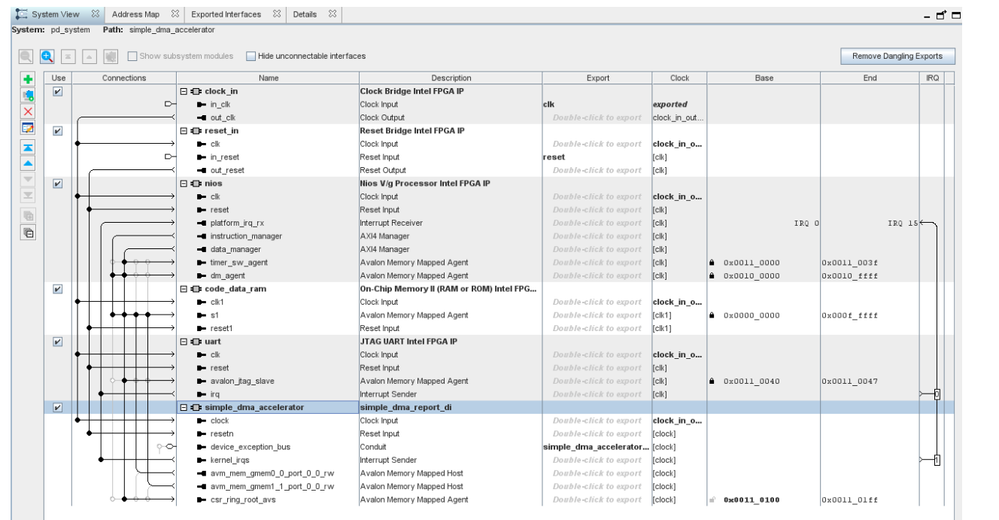Image resolution: width=999 pixels, height=520 pixels.
Task: Select the csr_ring_root_avs base address 0x0011_0100
Action: (x=752, y=500)
